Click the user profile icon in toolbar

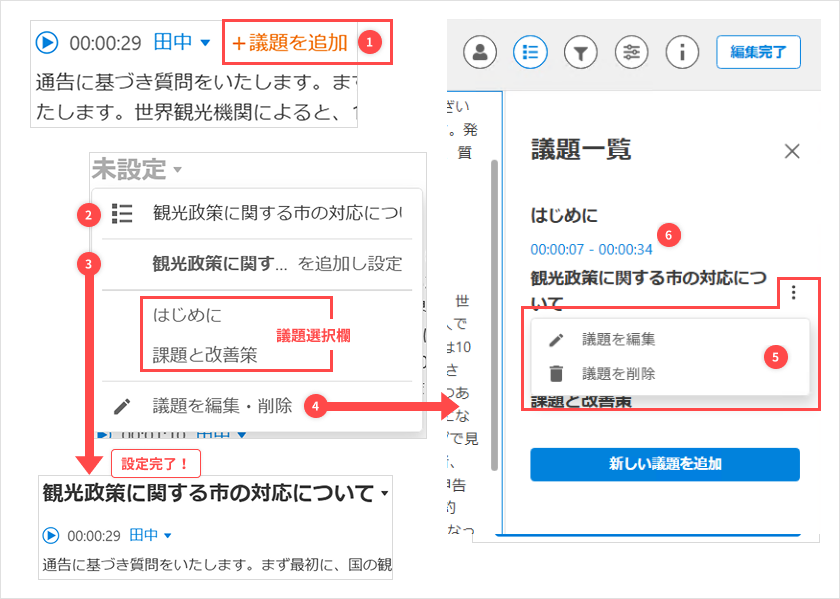480,52
